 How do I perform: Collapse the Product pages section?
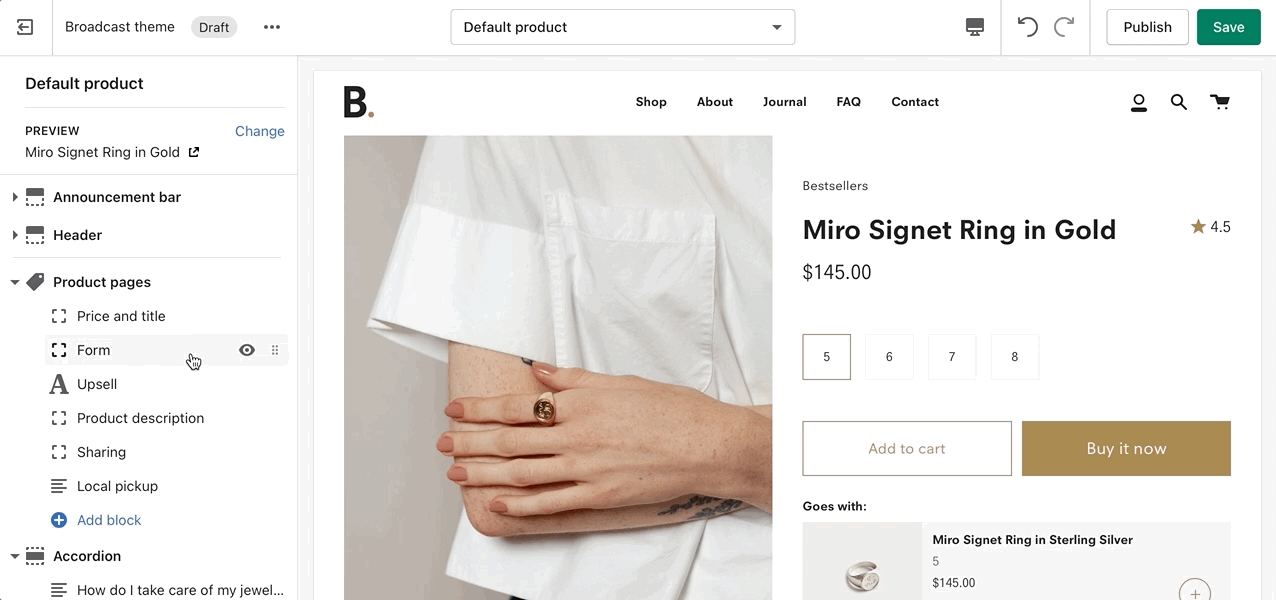[15, 282]
